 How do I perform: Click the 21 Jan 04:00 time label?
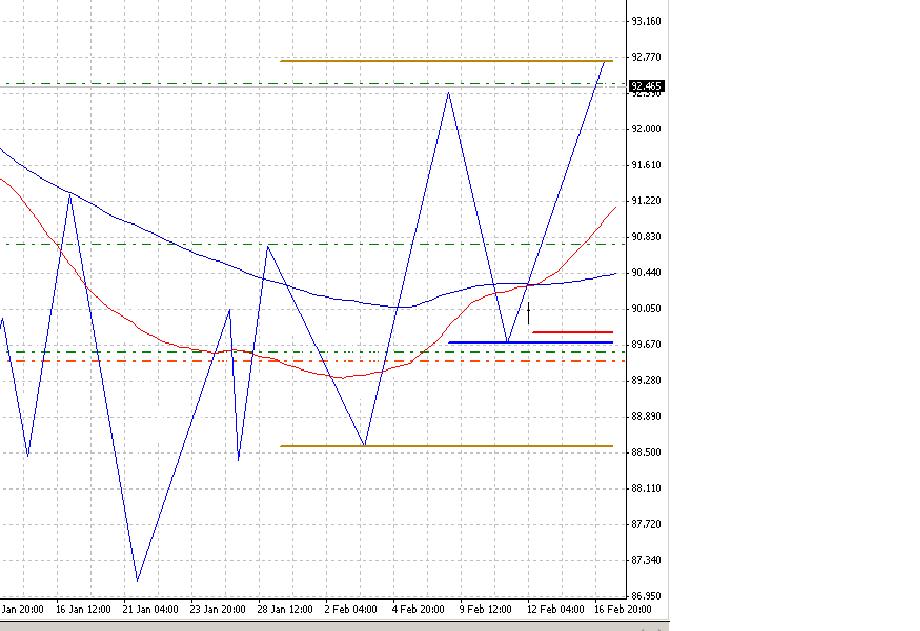click(150, 609)
